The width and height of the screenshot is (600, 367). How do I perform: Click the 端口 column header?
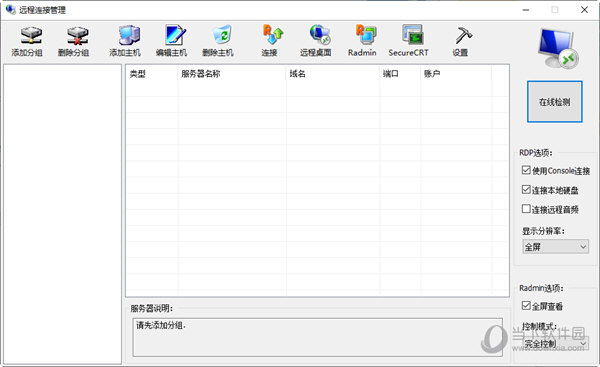tap(400, 73)
